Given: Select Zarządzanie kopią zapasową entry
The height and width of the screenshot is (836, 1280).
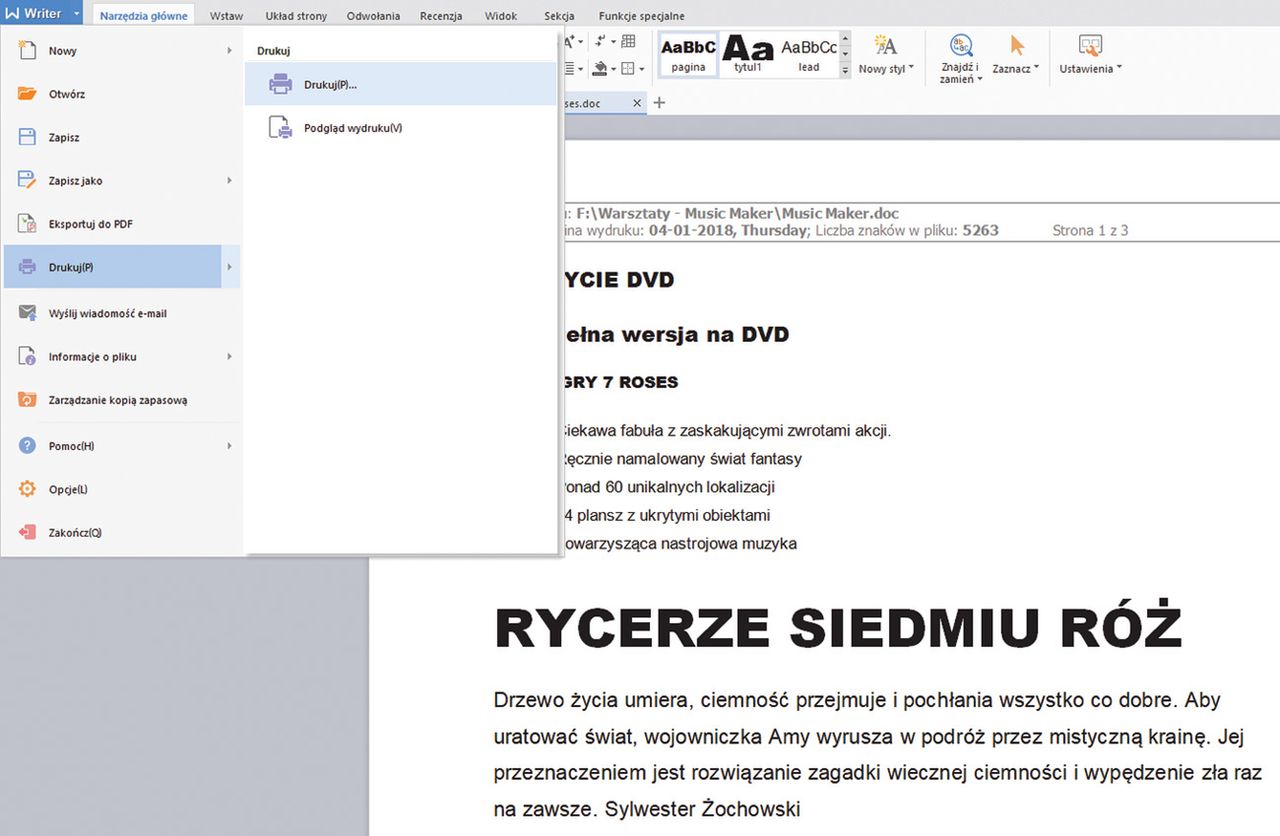Looking at the screenshot, I should (121, 400).
